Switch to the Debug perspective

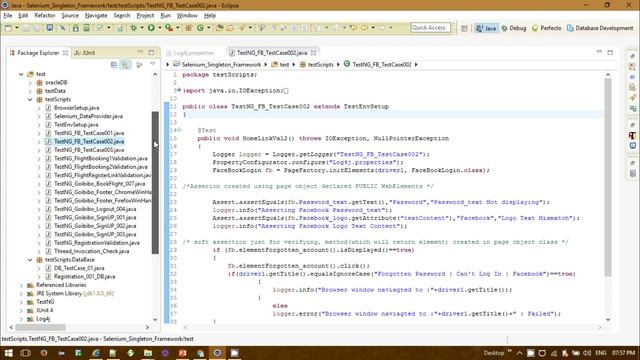coord(513,28)
